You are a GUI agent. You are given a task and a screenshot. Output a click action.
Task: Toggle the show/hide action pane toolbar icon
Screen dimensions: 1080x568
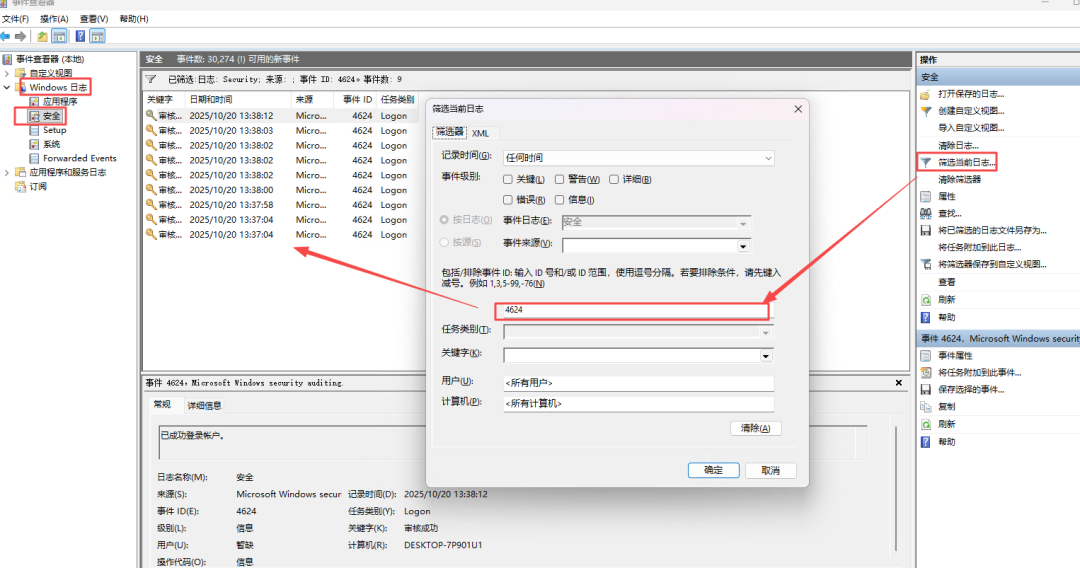click(97, 36)
